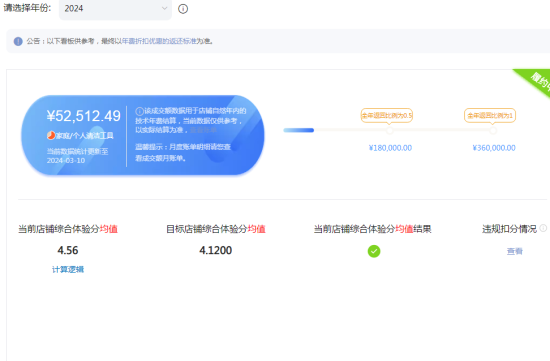
Task: Expand the year selector chevron arrow
Action: pos(164,8)
